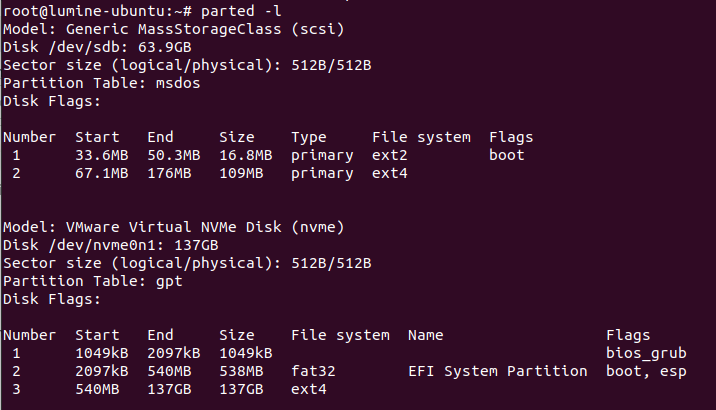Click the 'boot' flag of the ext2 partition

[x=507, y=155]
